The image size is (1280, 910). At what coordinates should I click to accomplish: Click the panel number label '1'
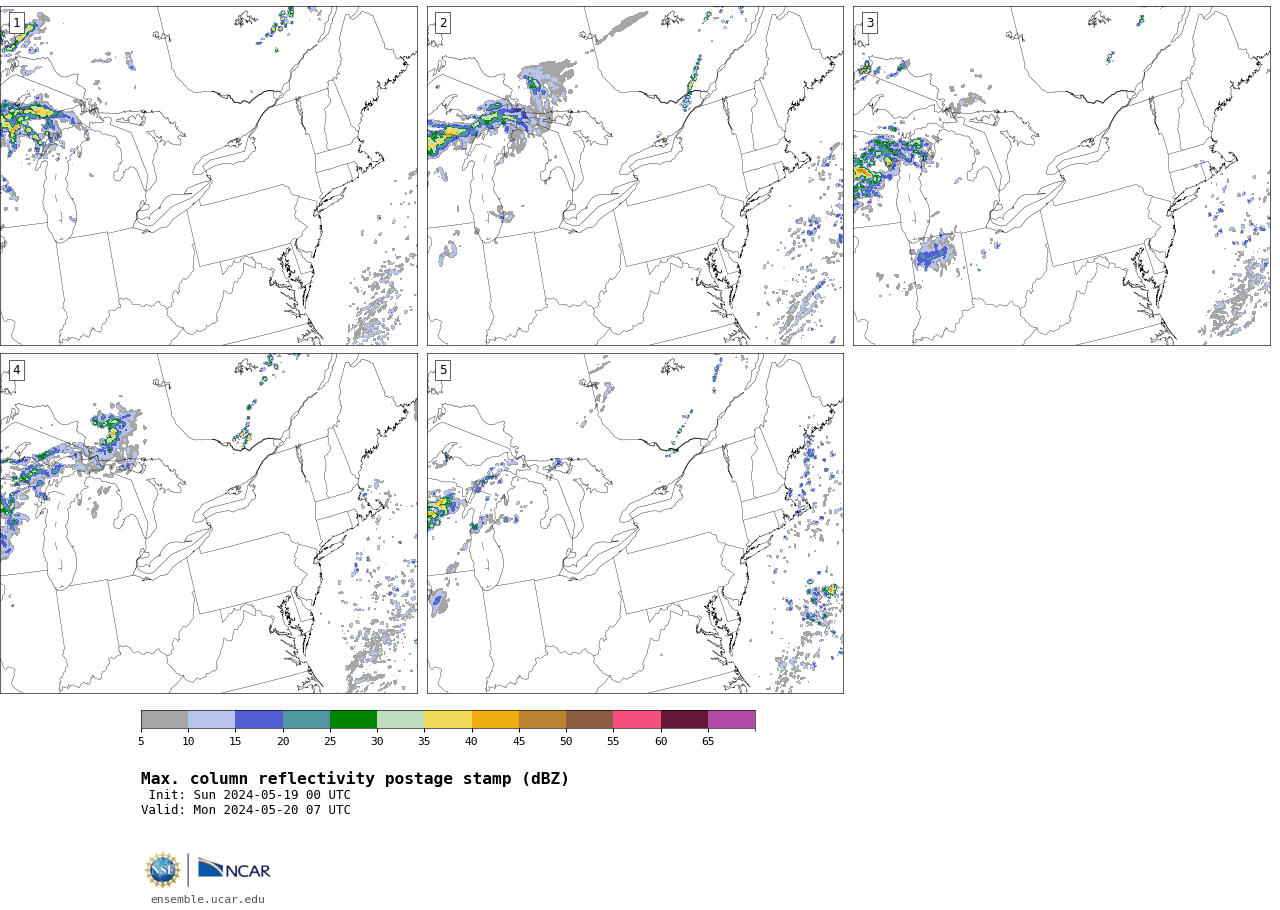16,23
